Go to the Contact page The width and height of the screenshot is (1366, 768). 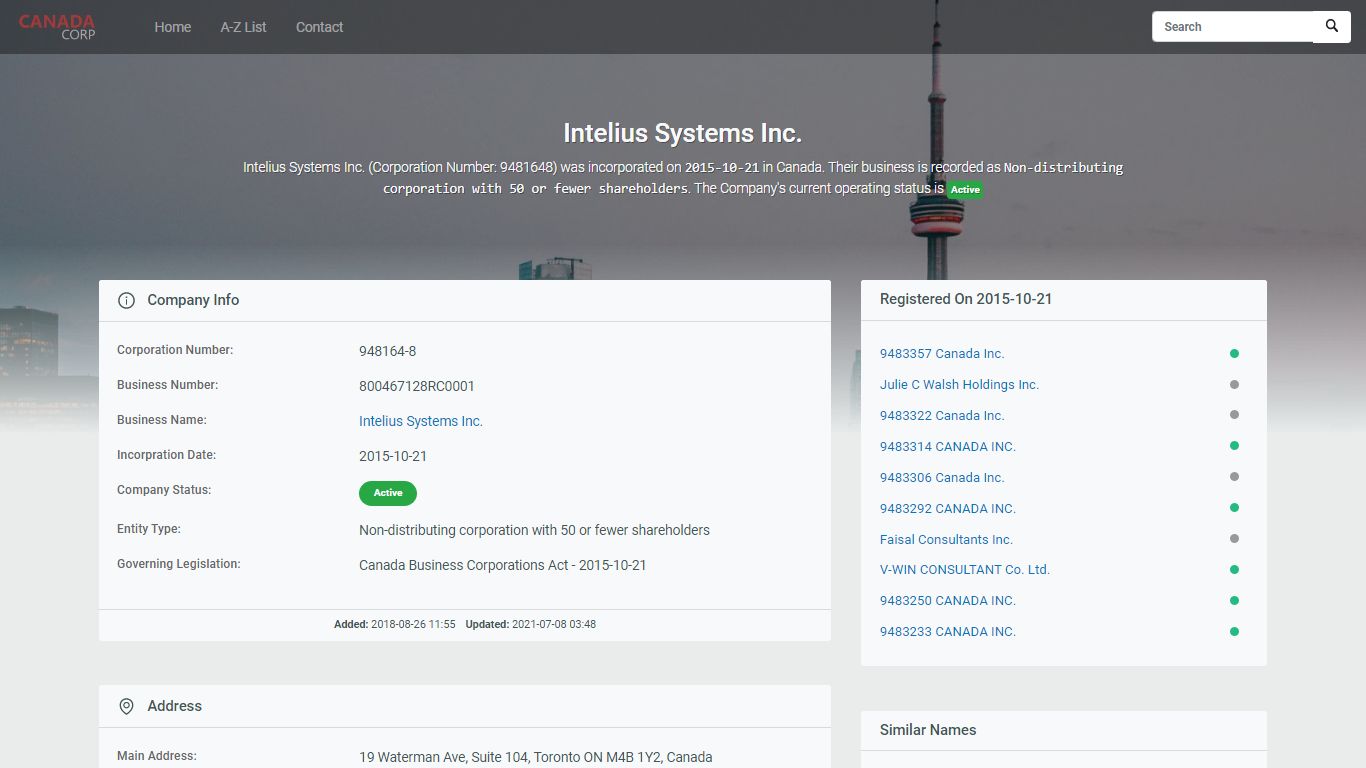coord(319,27)
